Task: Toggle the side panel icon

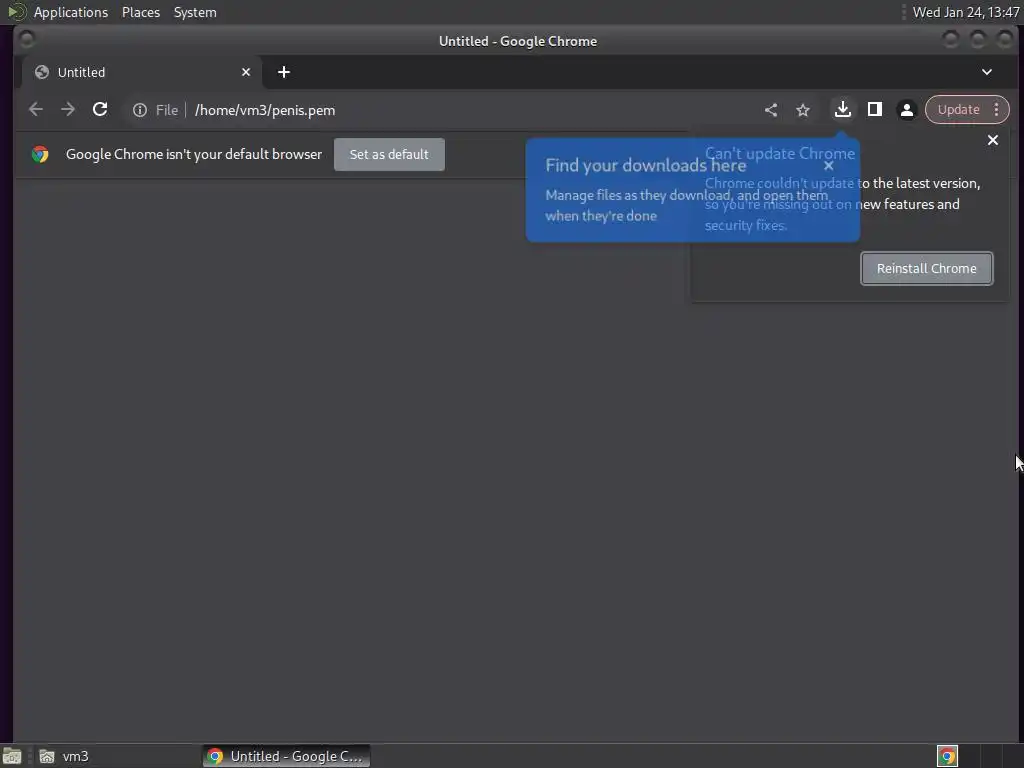Action: pos(875,109)
